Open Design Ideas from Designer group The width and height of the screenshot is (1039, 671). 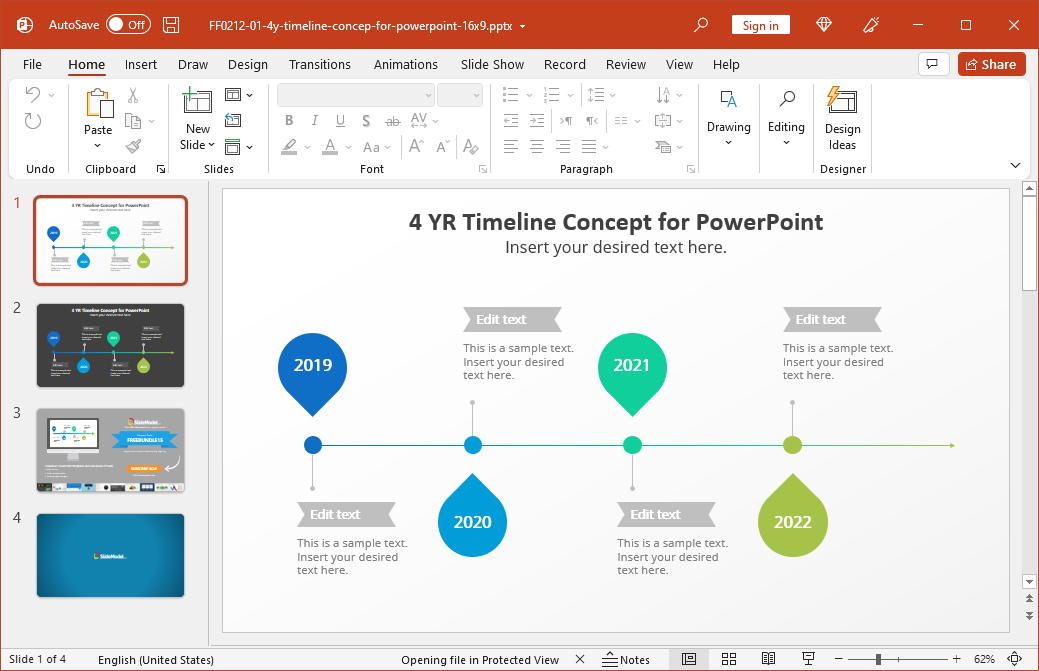(842, 119)
